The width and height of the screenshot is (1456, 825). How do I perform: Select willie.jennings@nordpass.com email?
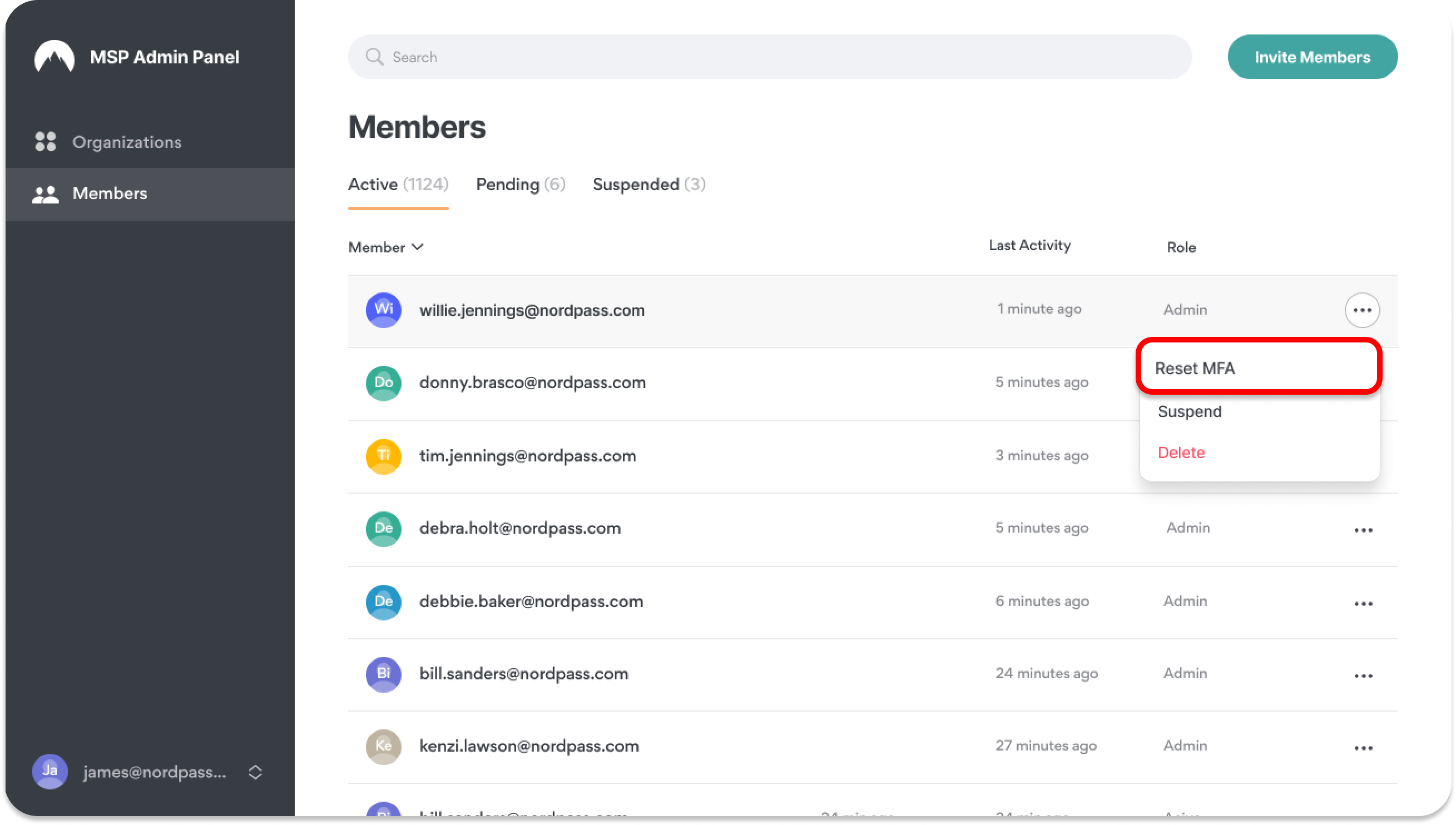532,311
